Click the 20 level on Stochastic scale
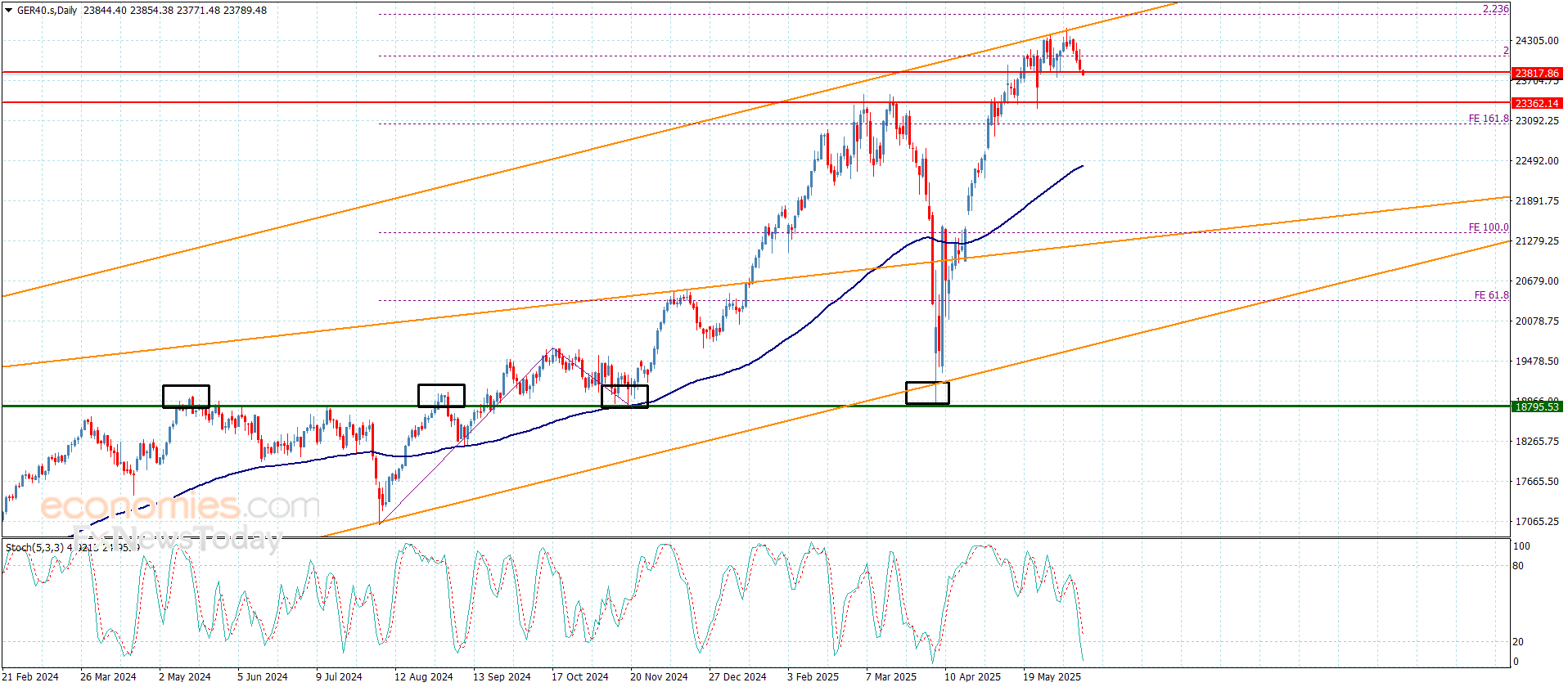 [x=1518, y=642]
